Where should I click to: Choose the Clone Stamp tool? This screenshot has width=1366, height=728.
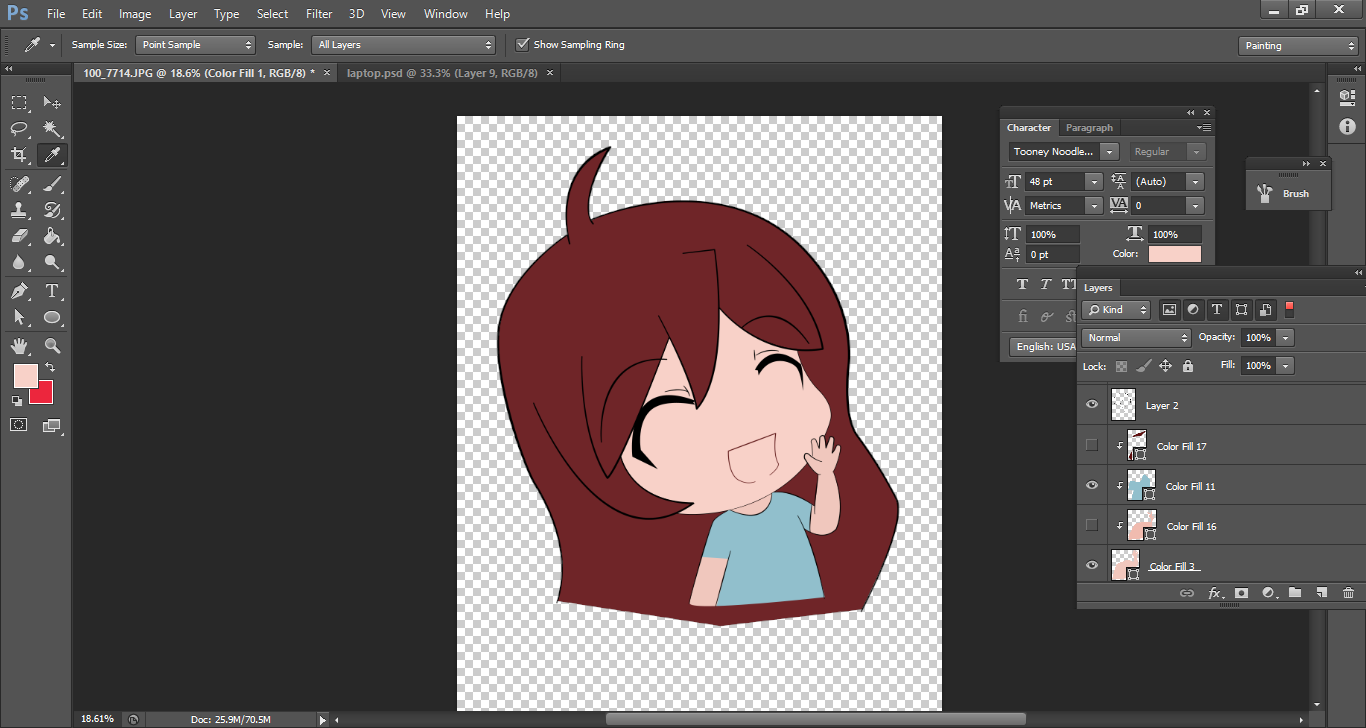coord(19,210)
